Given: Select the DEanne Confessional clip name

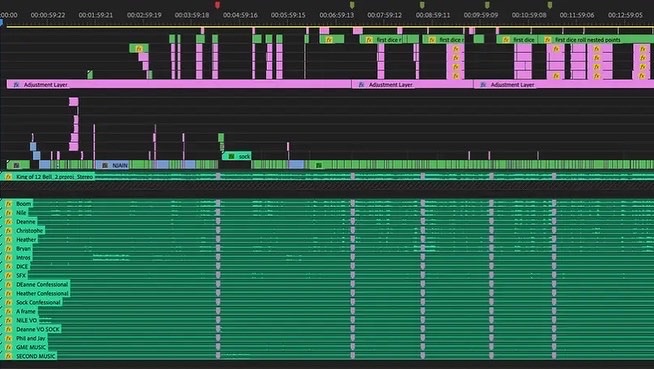Looking at the screenshot, I should 42,284.
